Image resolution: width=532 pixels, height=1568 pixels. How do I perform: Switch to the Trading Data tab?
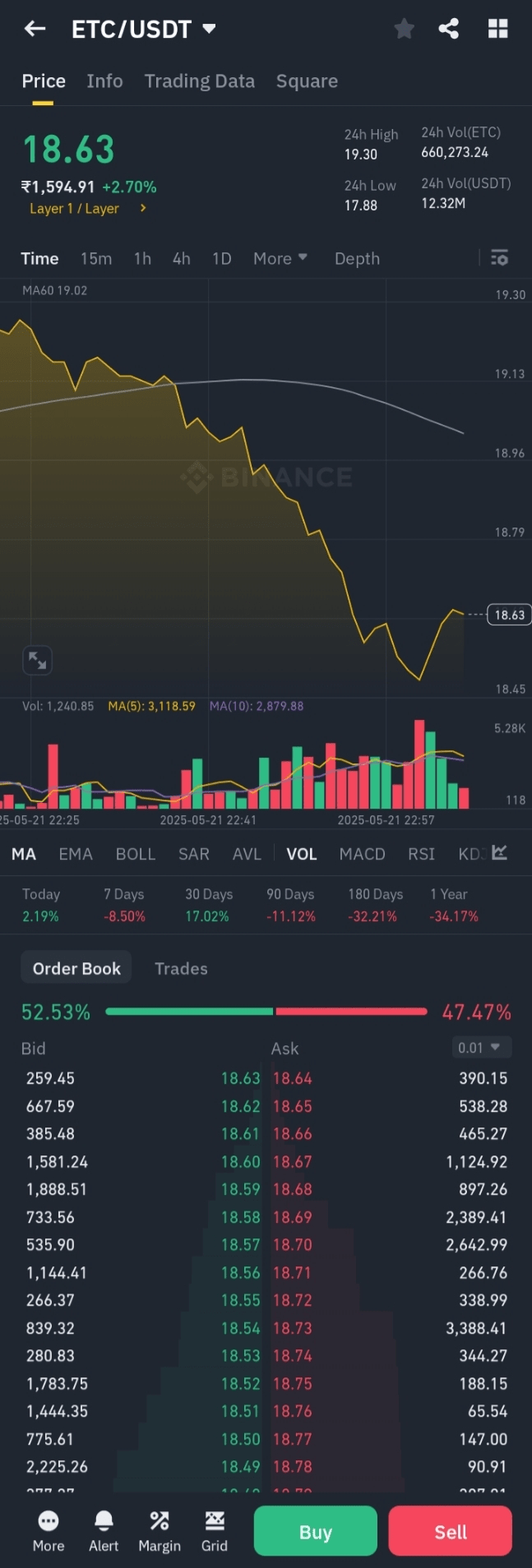[200, 81]
